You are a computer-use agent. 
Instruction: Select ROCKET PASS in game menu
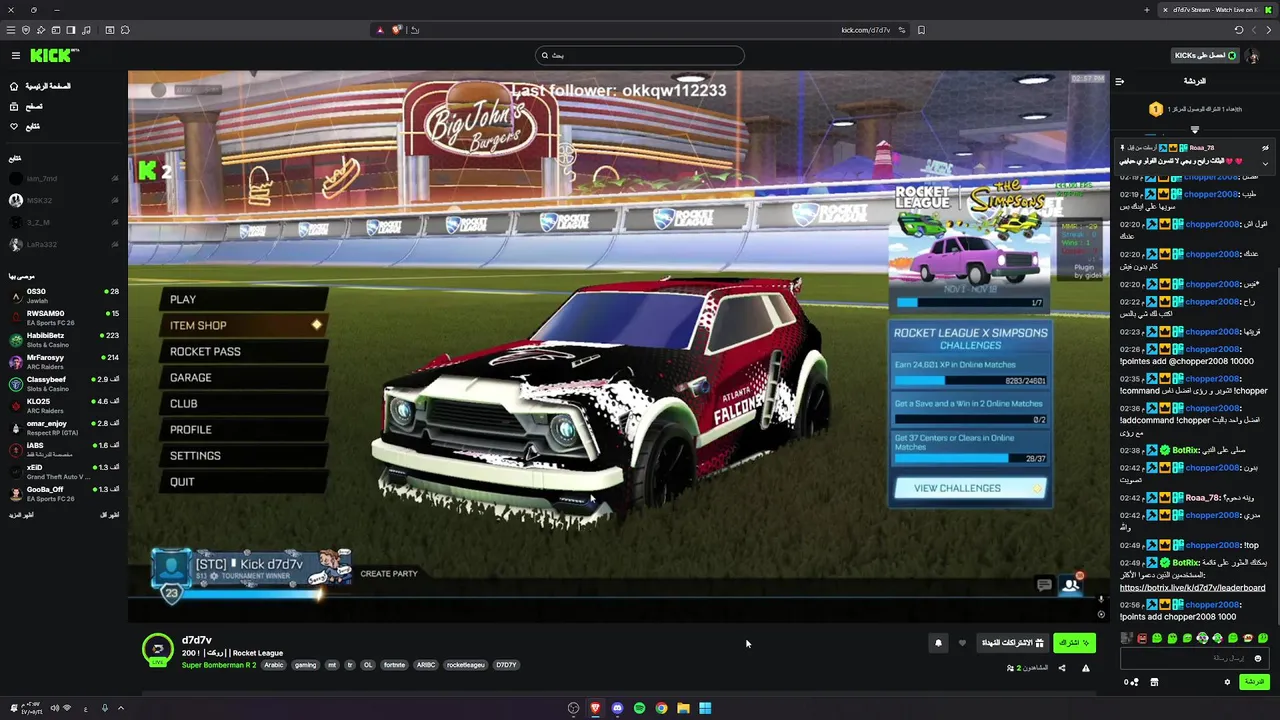tap(245, 351)
